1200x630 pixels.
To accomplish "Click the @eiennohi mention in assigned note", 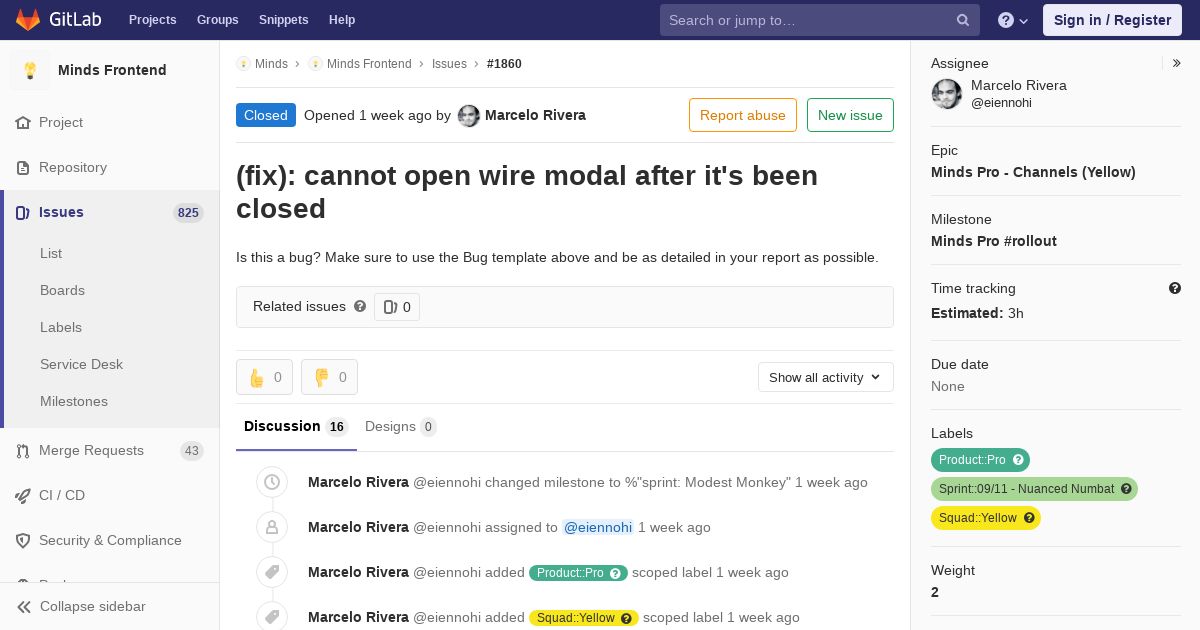I will (598, 527).
